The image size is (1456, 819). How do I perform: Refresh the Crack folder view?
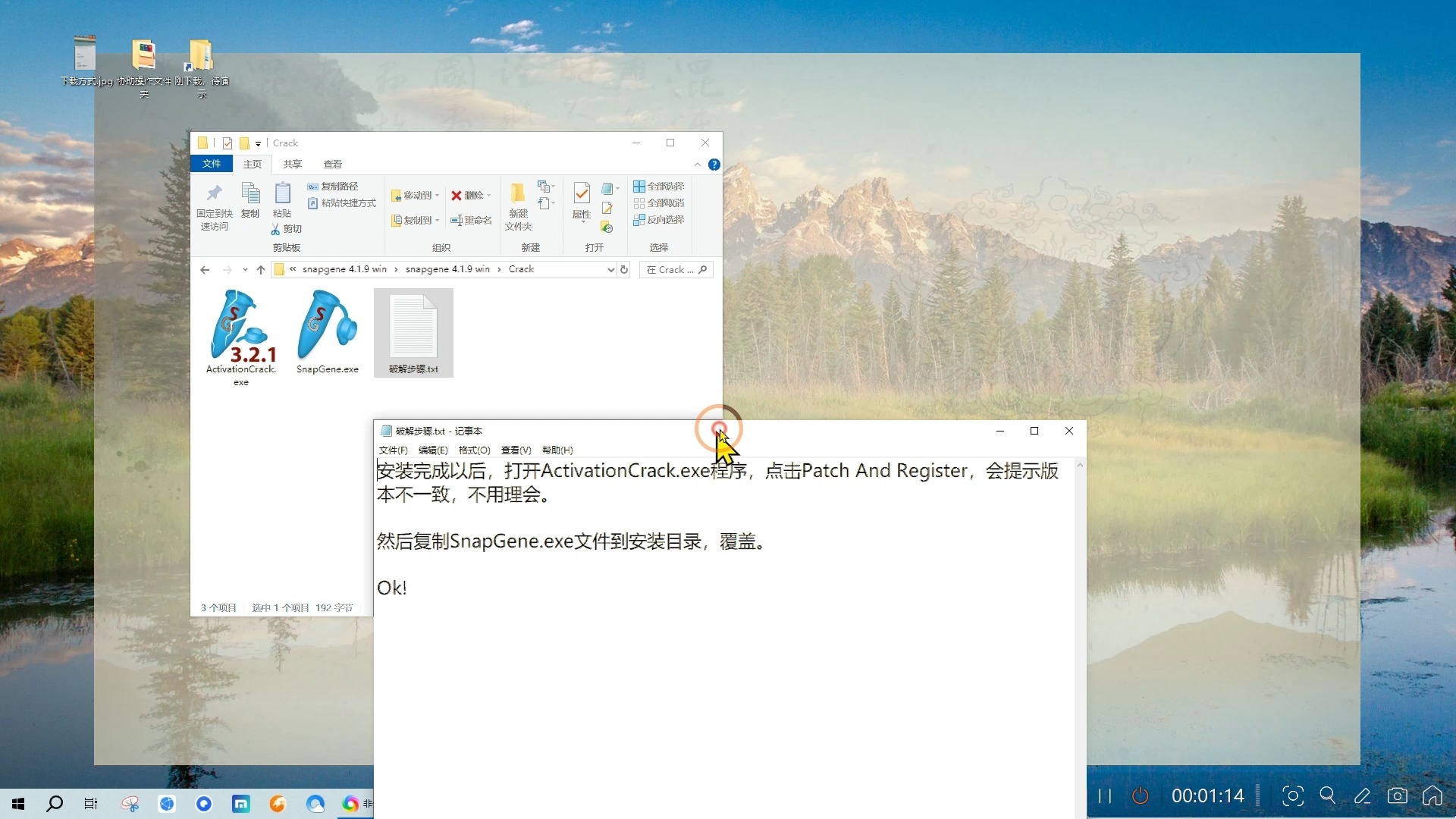point(624,270)
